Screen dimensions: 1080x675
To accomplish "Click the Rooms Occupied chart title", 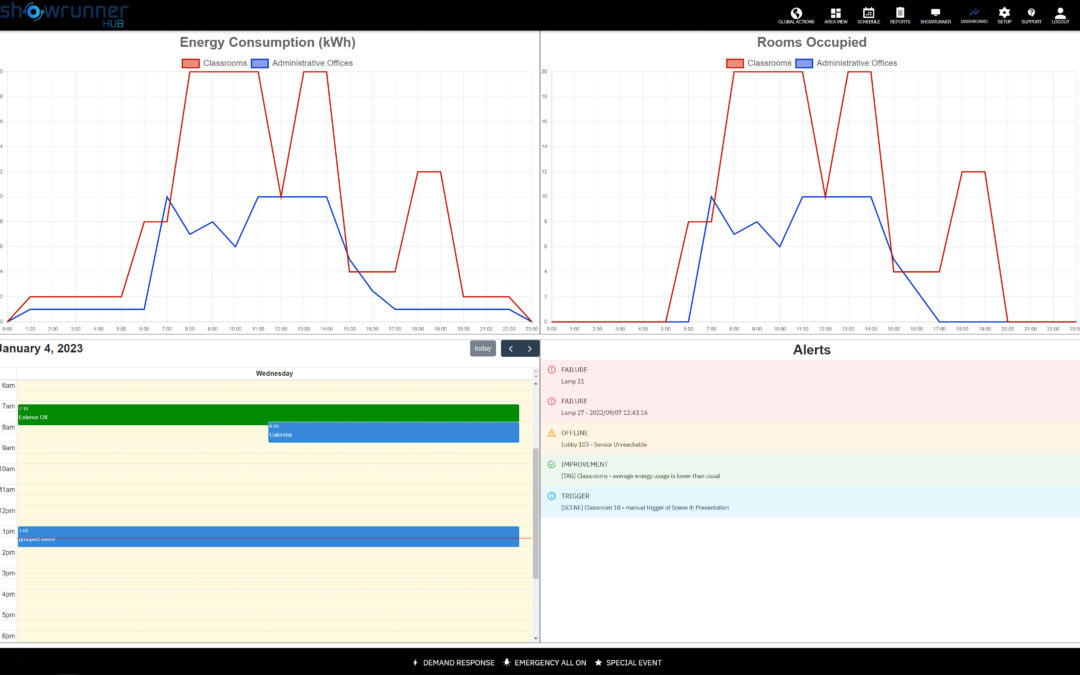I will (811, 43).
